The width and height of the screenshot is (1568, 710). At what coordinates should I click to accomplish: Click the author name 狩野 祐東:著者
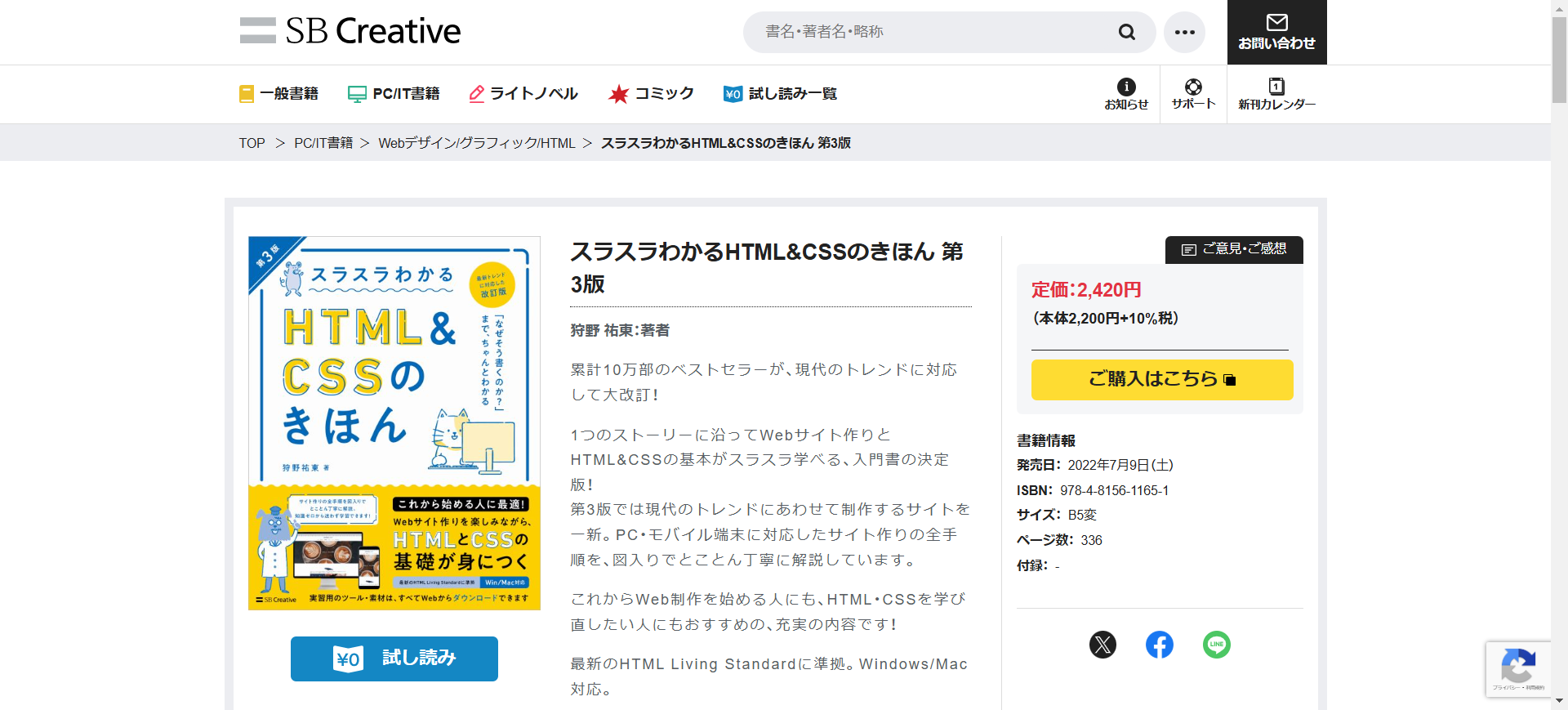[x=620, y=330]
